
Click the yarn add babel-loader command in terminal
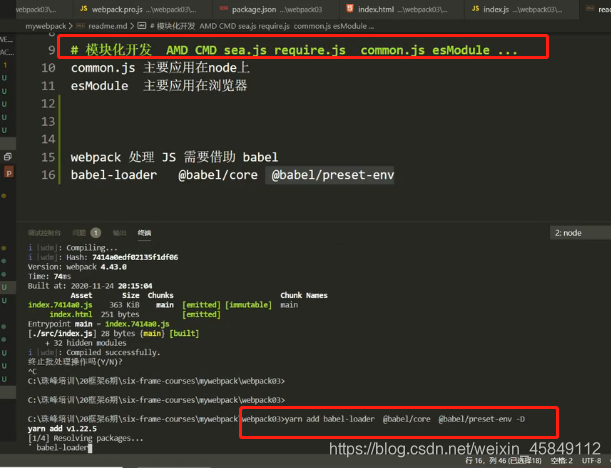[405, 419]
